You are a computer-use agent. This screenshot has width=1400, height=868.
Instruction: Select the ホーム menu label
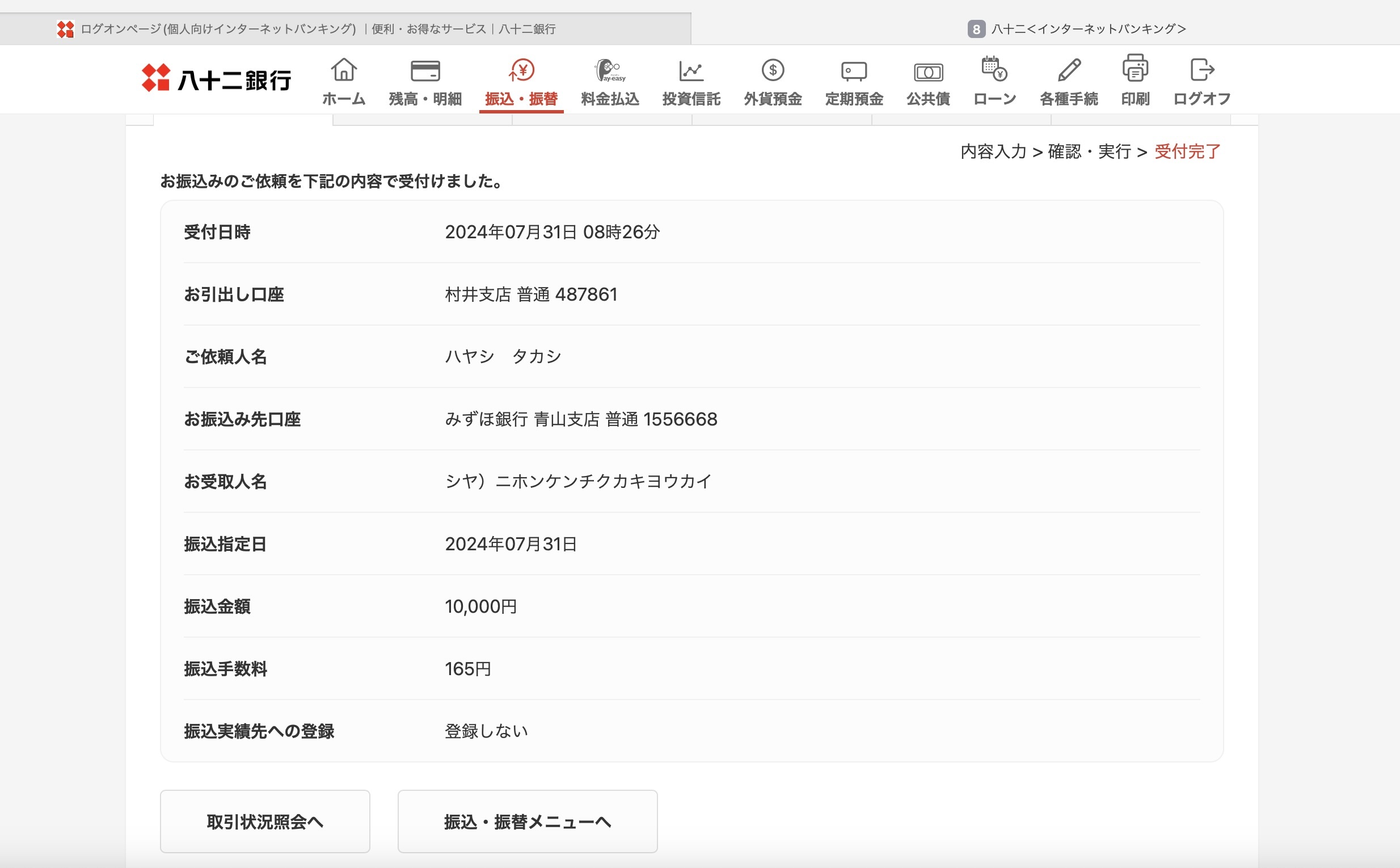(343, 99)
